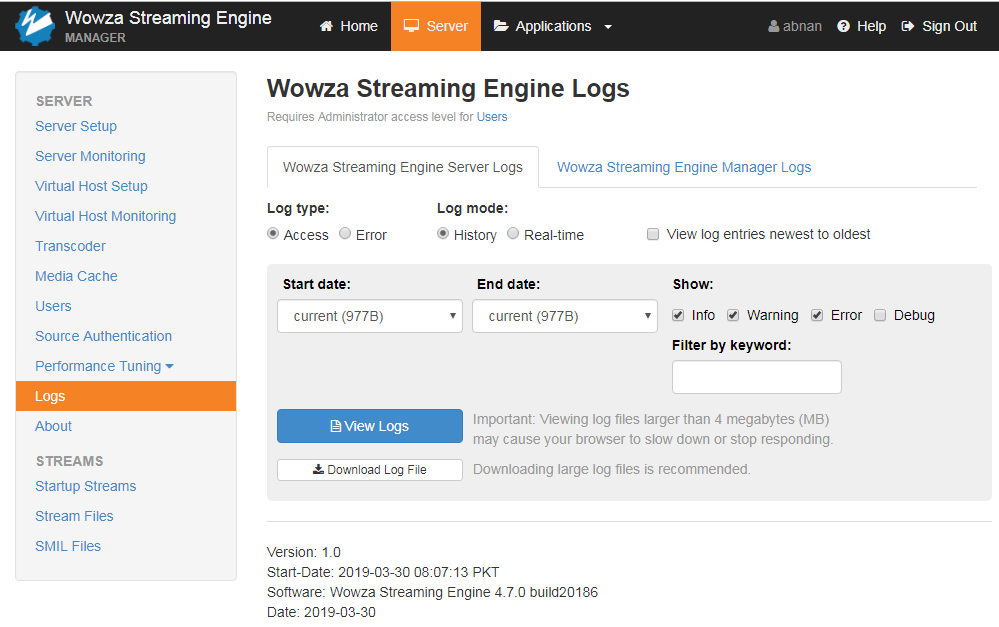
Task: Open Virtual Host Setup in sidebar
Action: [x=91, y=186]
